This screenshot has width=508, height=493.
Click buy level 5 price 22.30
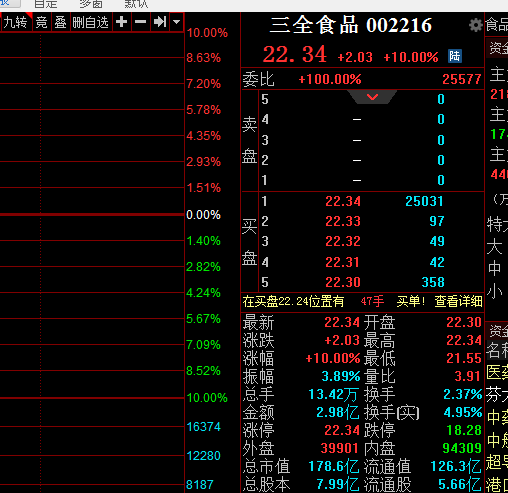tap(343, 282)
